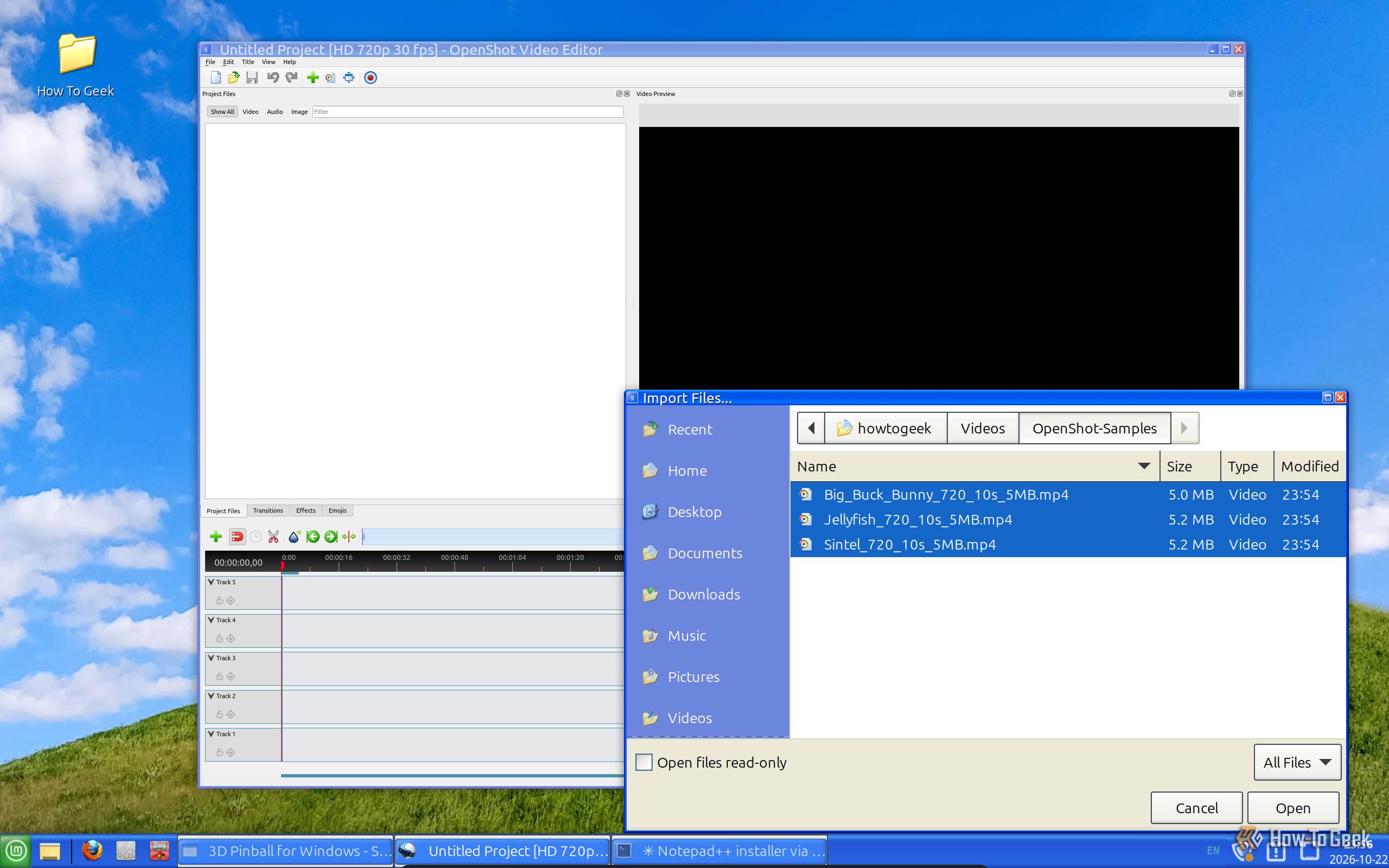
Task: Open the Title menu in OpenShot
Action: pos(248,62)
